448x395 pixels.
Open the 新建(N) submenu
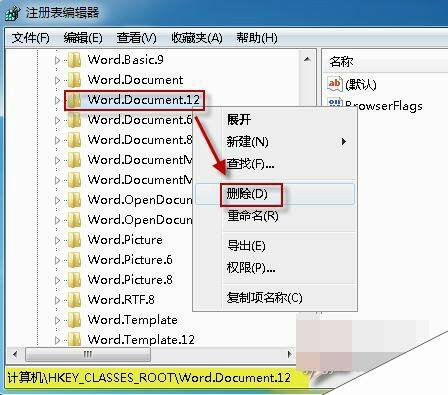pos(275,142)
